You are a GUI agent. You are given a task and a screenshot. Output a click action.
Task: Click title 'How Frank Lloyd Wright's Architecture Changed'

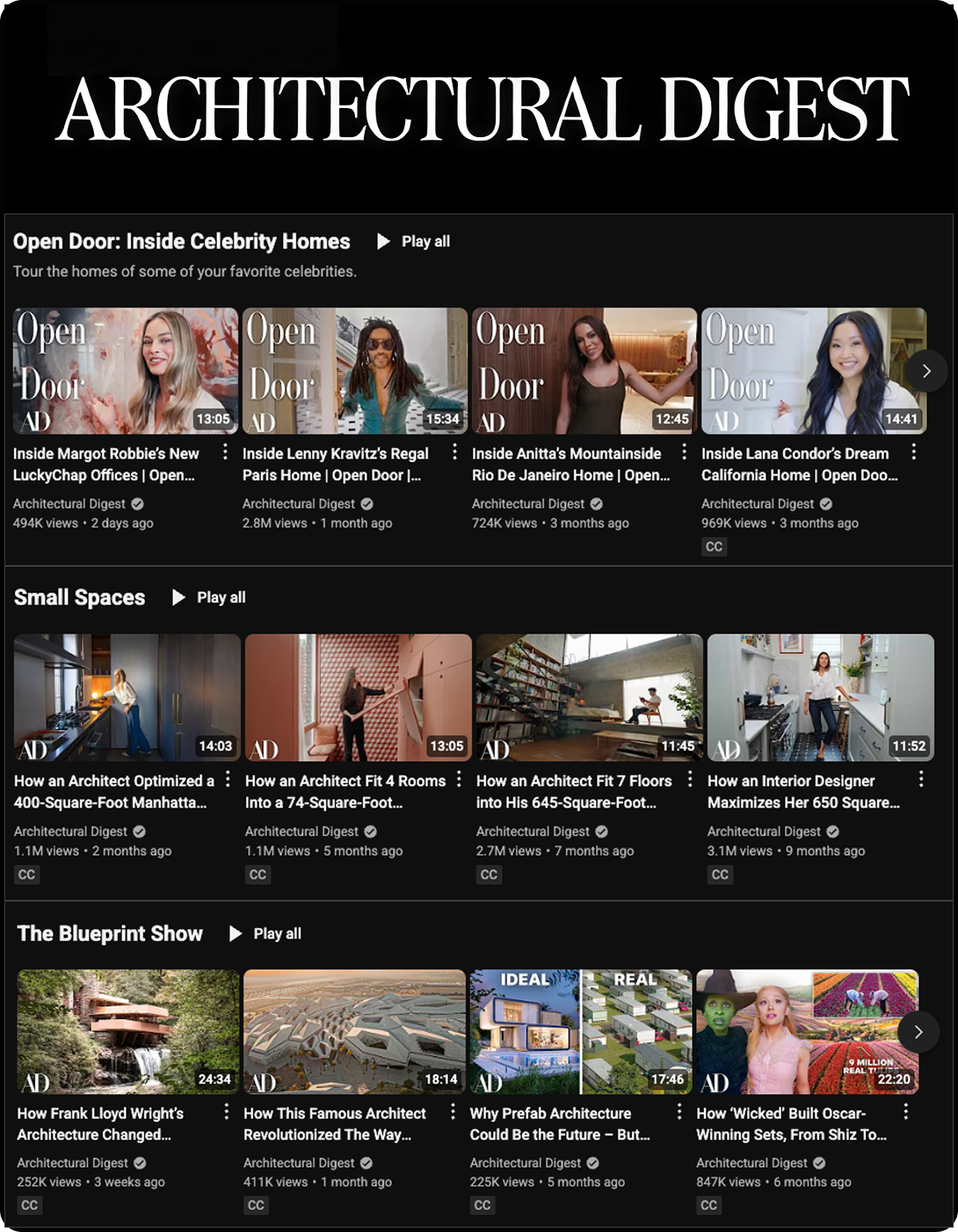click(x=100, y=1123)
